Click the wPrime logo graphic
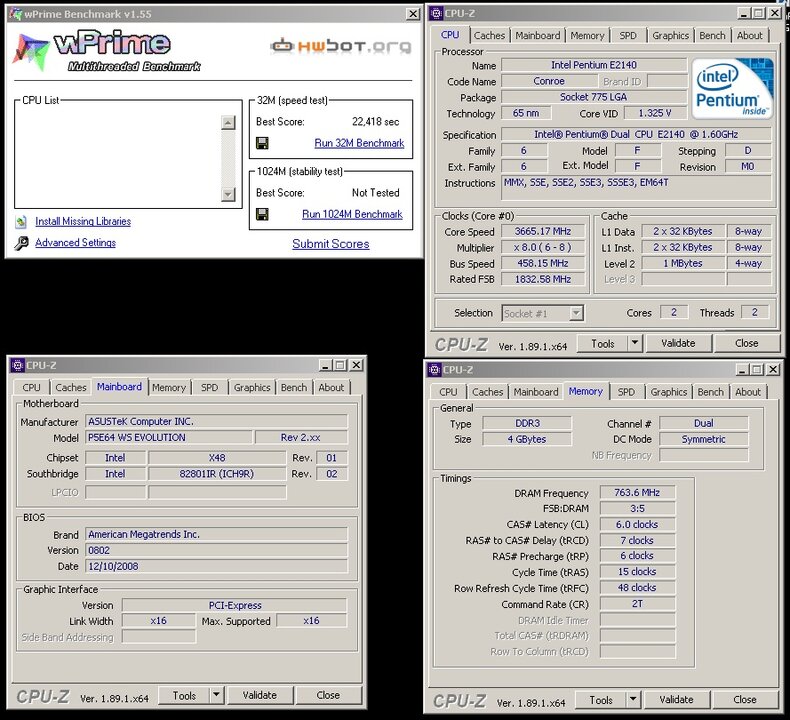 (107, 50)
